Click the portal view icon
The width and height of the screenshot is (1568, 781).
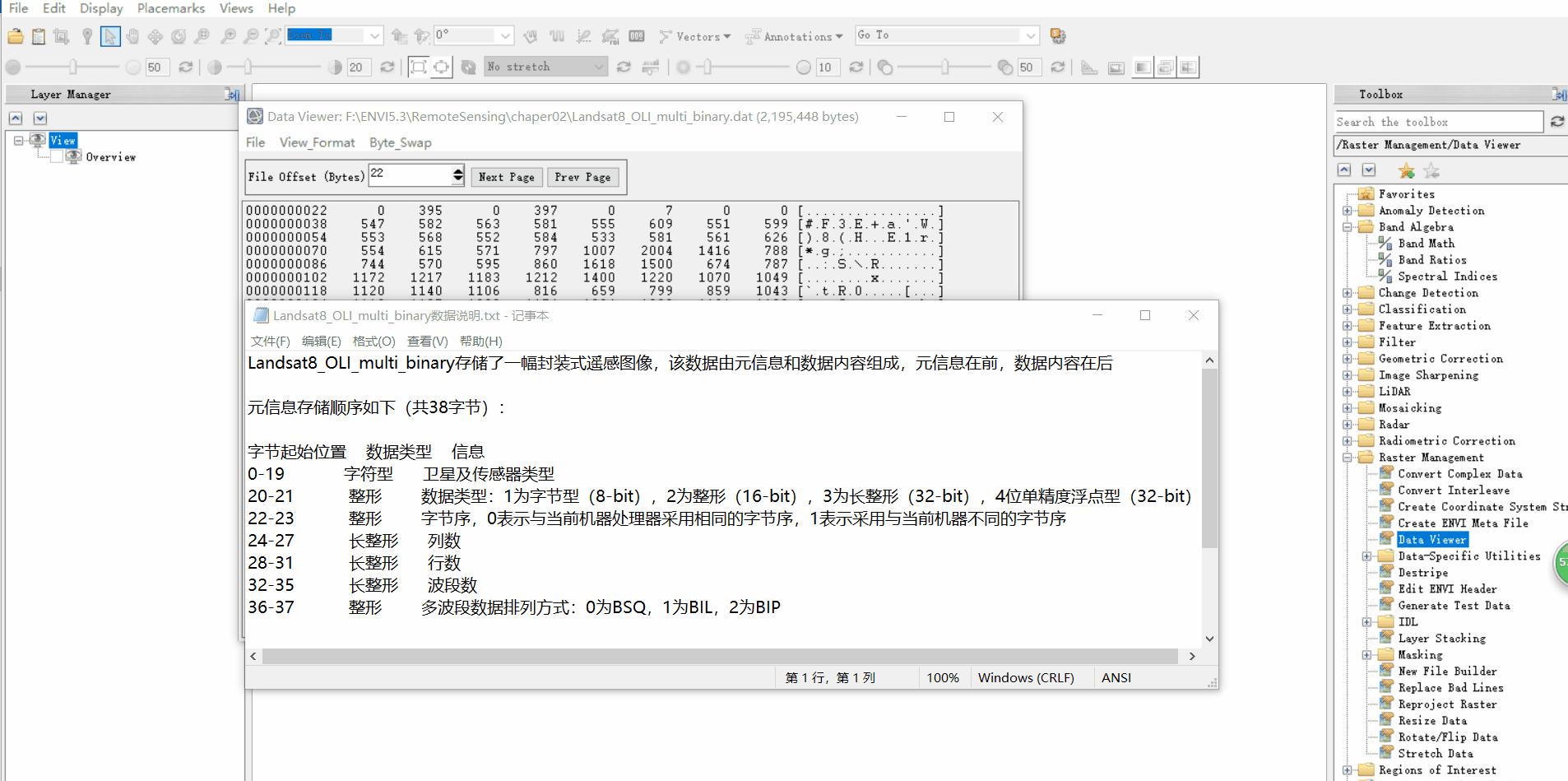point(1116,67)
